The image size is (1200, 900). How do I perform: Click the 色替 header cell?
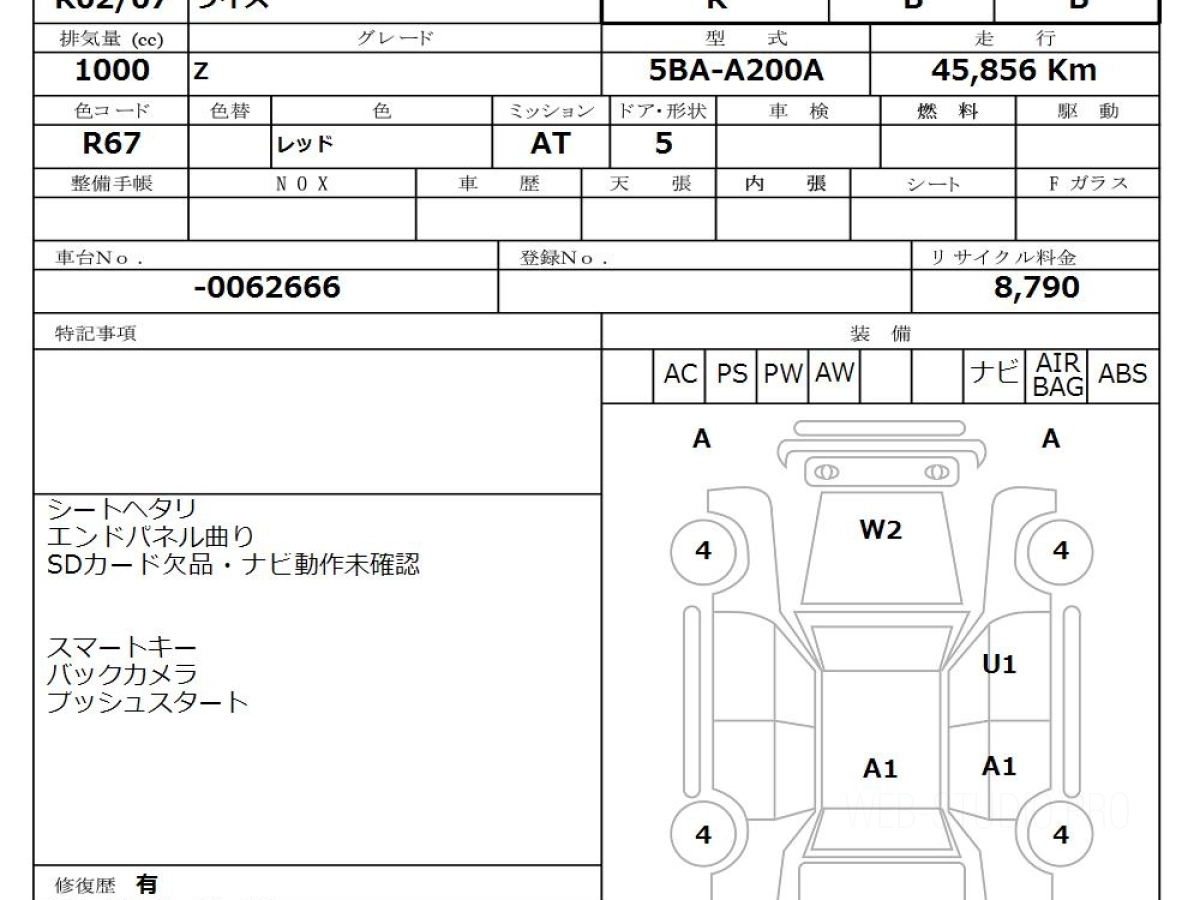[230, 112]
